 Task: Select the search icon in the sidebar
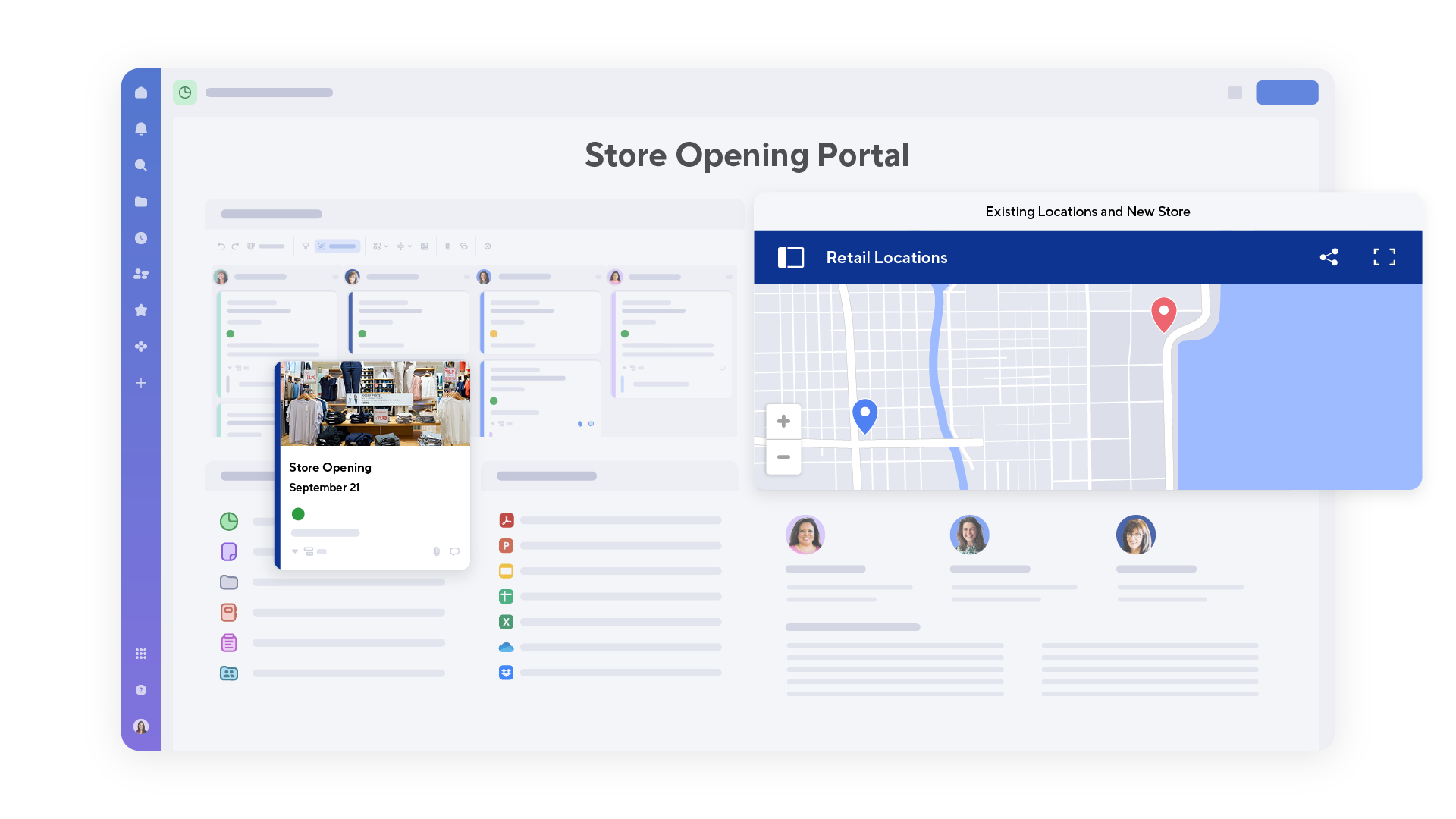click(x=141, y=165)
